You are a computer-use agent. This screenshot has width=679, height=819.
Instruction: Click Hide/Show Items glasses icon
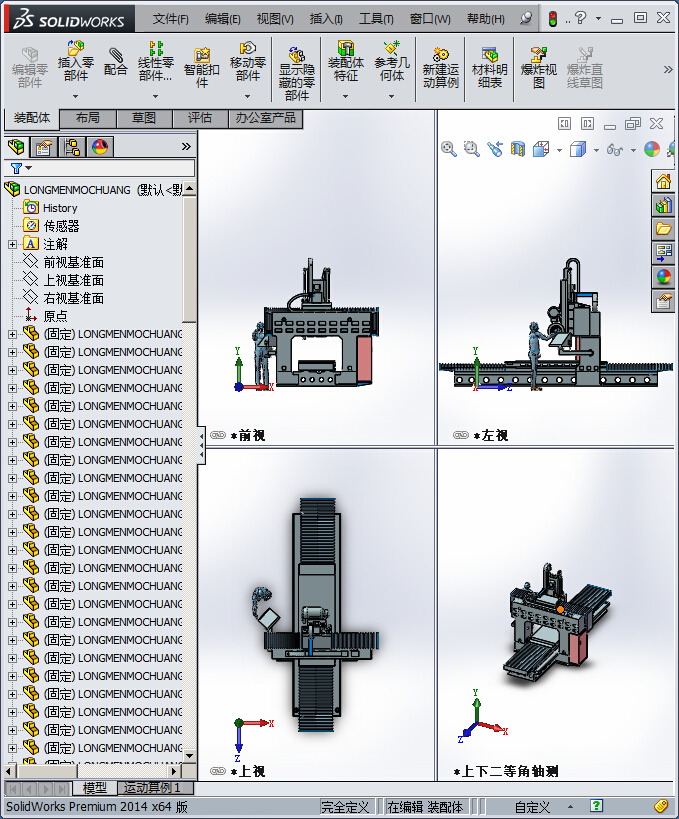point(615,150)
